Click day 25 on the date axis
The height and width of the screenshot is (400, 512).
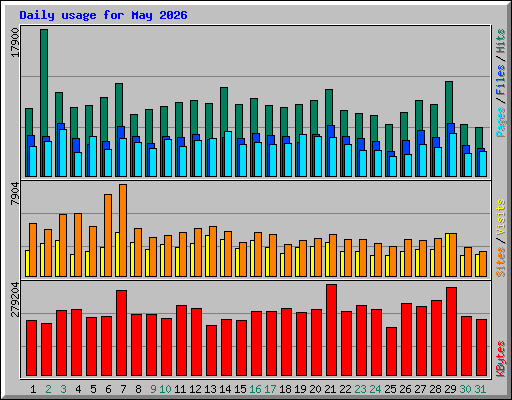tap(390, 389)
